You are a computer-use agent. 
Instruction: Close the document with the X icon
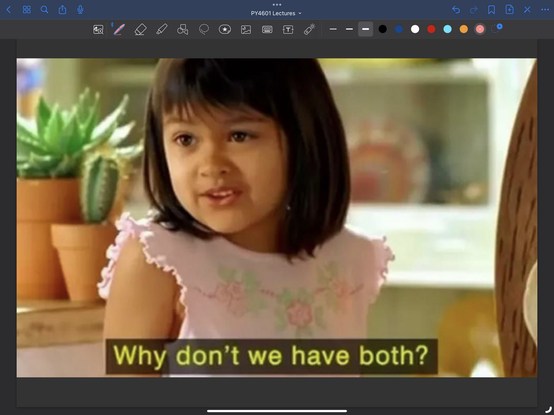point(527,10)
